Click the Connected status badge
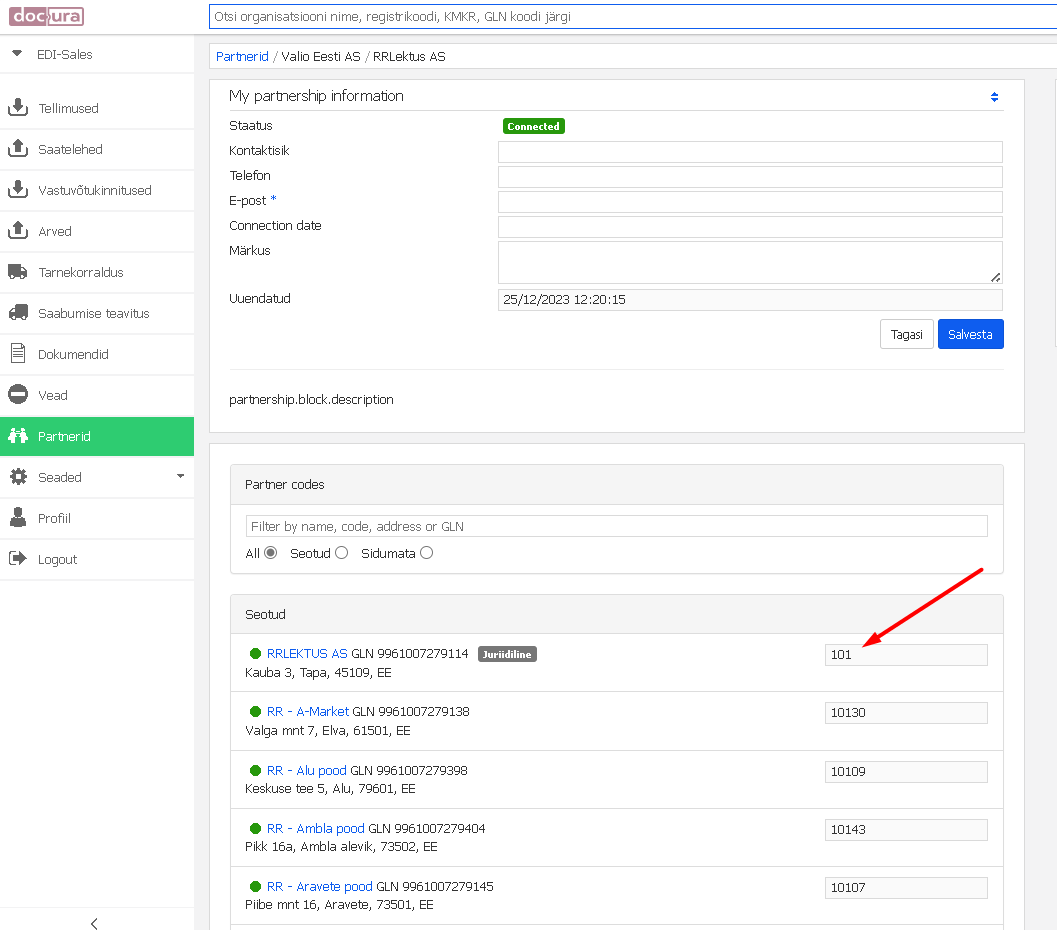The image size is (1057, 930). (x=533, y=126)
